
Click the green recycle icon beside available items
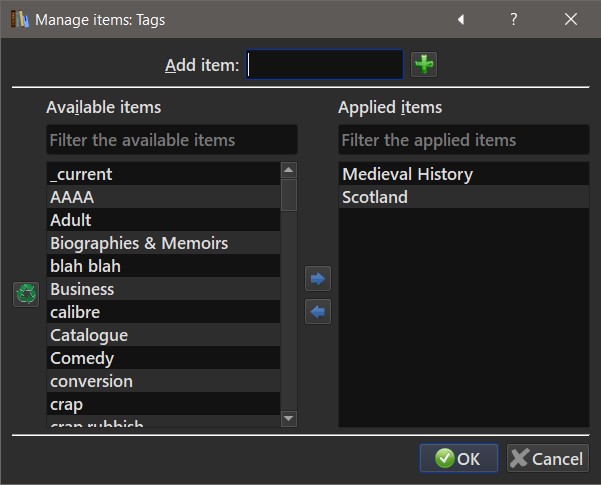tap(26, 294)
